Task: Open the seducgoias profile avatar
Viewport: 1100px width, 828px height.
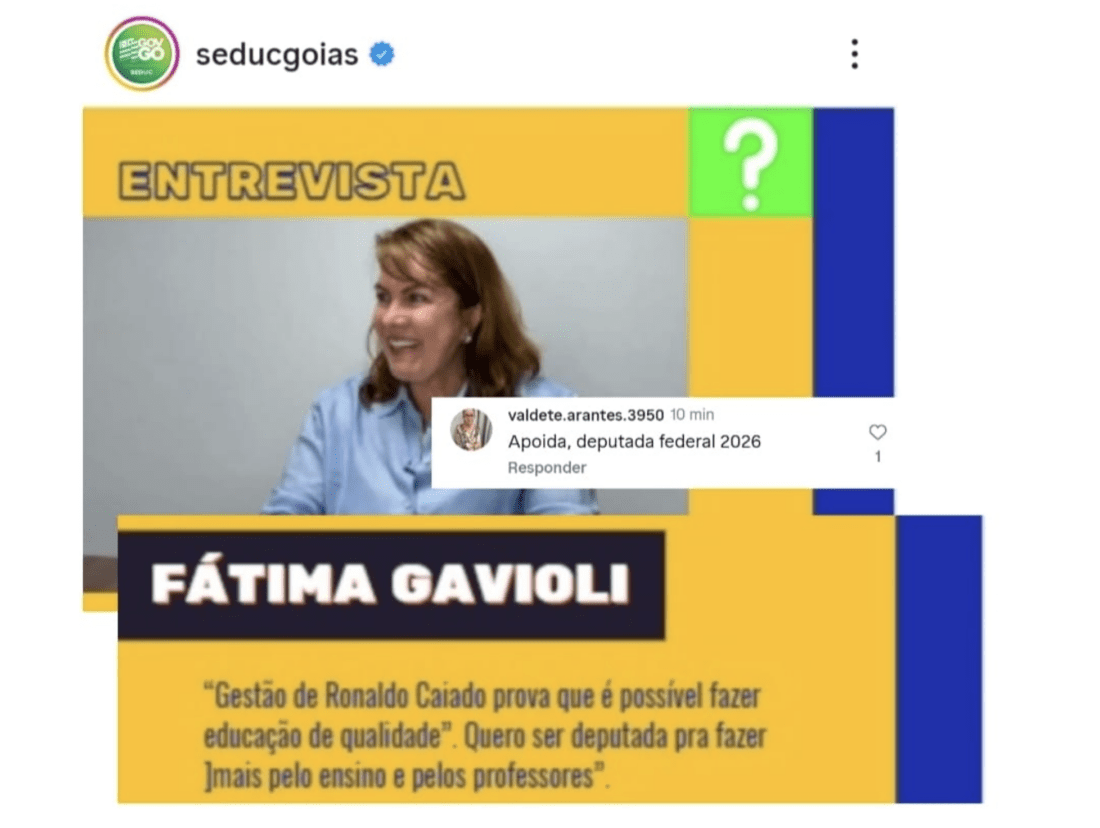Action: click(x=142, y=54)
